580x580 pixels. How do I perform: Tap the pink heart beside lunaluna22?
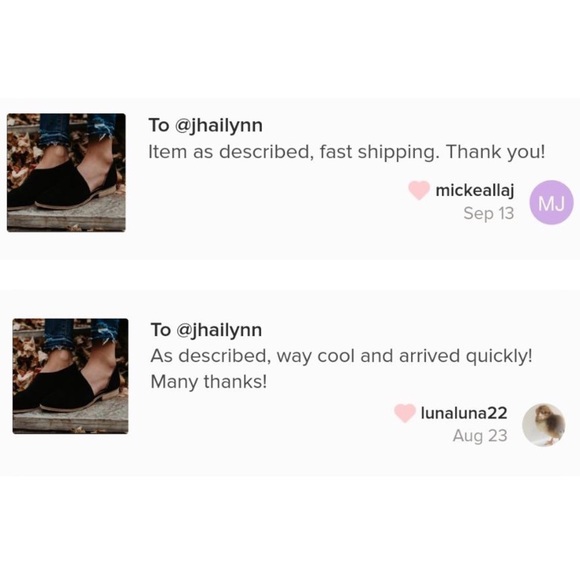(405, 413)
